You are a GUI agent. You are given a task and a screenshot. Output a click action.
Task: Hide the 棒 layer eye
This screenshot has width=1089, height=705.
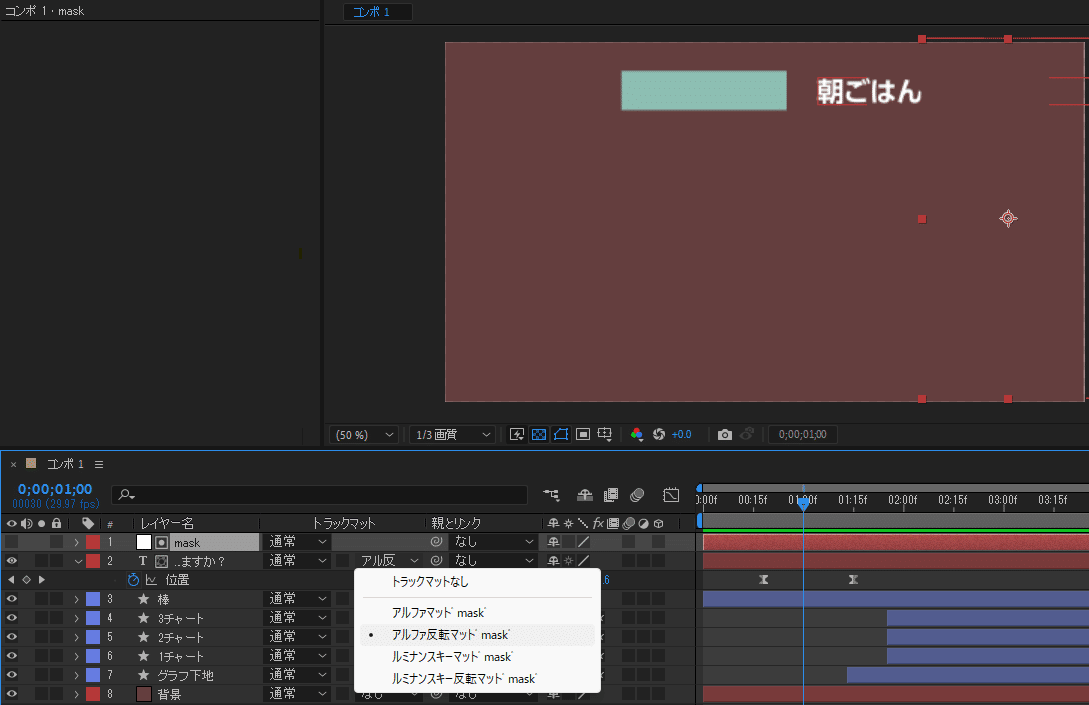[x=12, y=599]
